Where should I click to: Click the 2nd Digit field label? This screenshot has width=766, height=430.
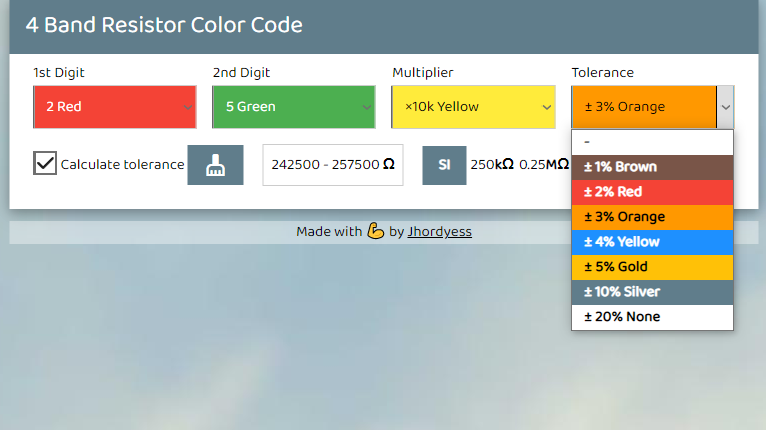pyautogui.click(x=241, y=72)
